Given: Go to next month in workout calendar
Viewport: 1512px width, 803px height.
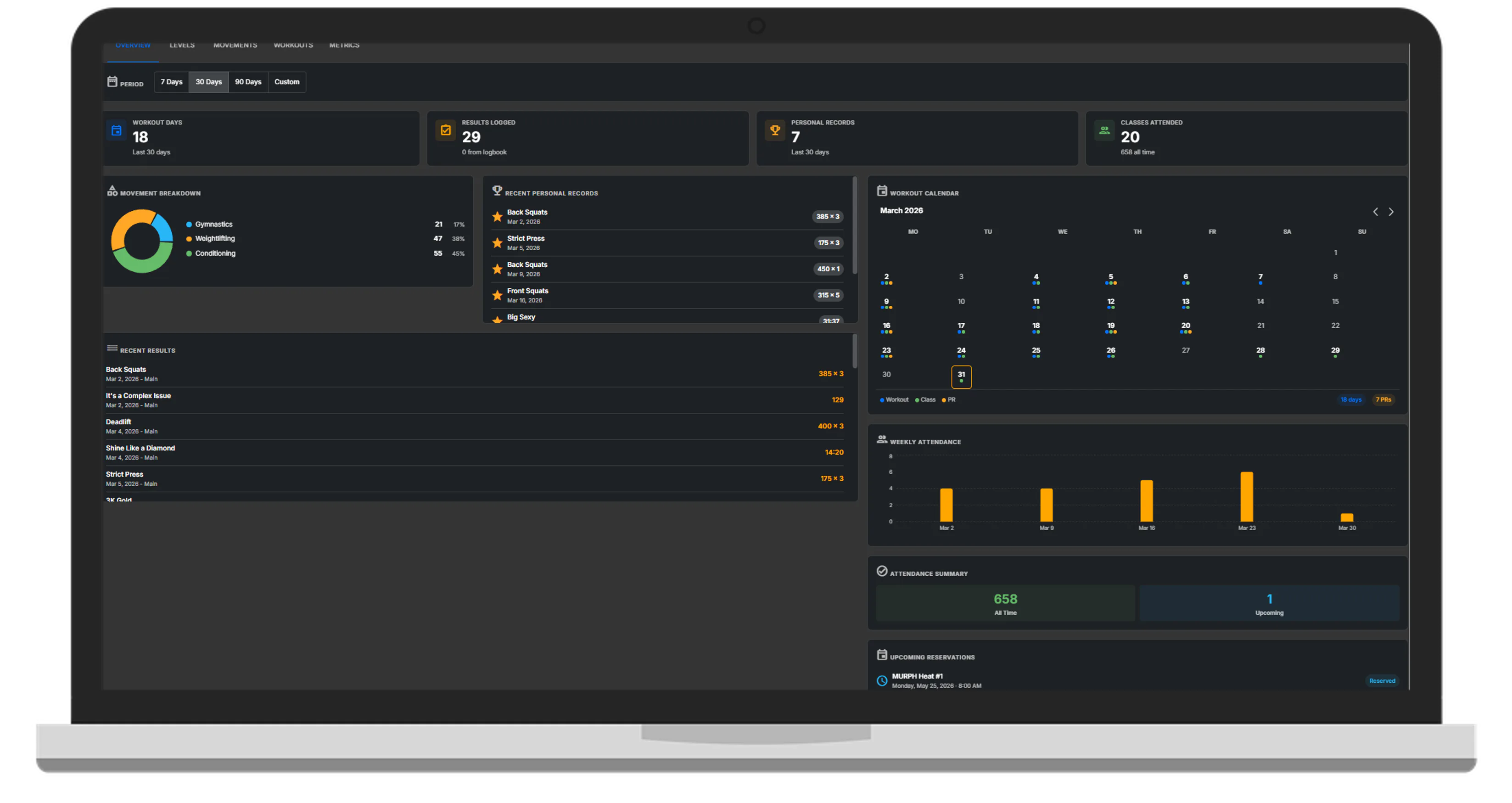Looking at the screenshot, I should 1390,211.
